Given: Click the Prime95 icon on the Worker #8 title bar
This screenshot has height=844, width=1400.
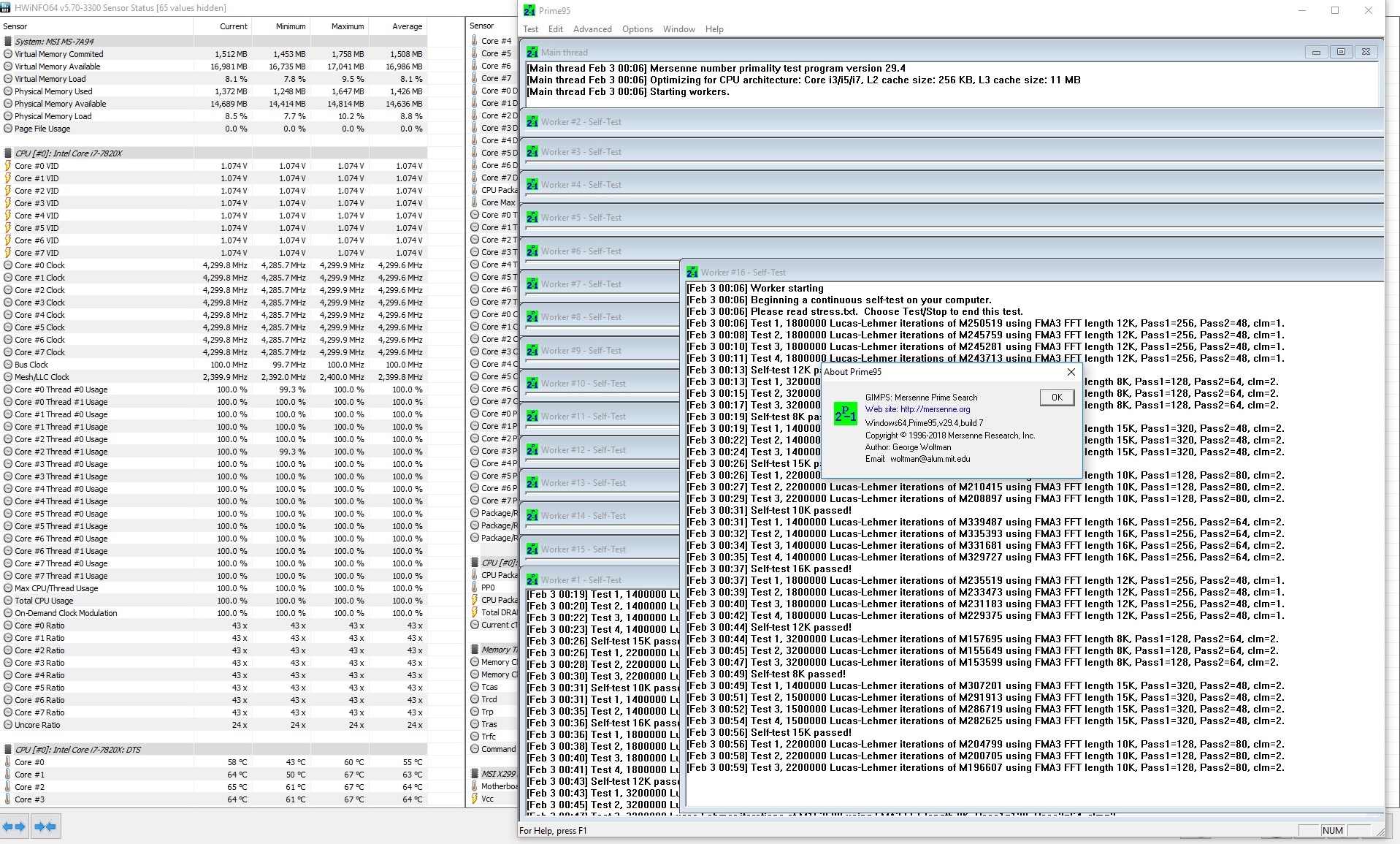Looking at the screenshot, I should click(x=532, y=317).
